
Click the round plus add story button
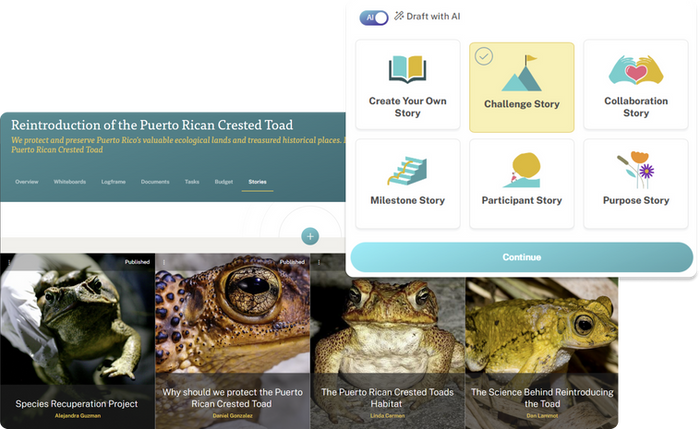click(x=310, y=236)
